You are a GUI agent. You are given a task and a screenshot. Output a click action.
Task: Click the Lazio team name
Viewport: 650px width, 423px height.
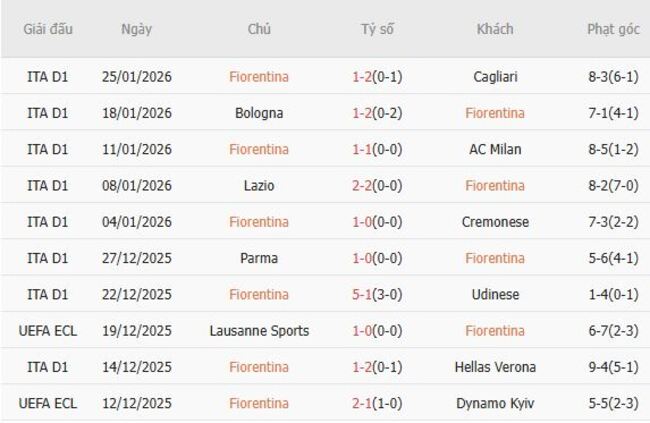coord(259,185)
